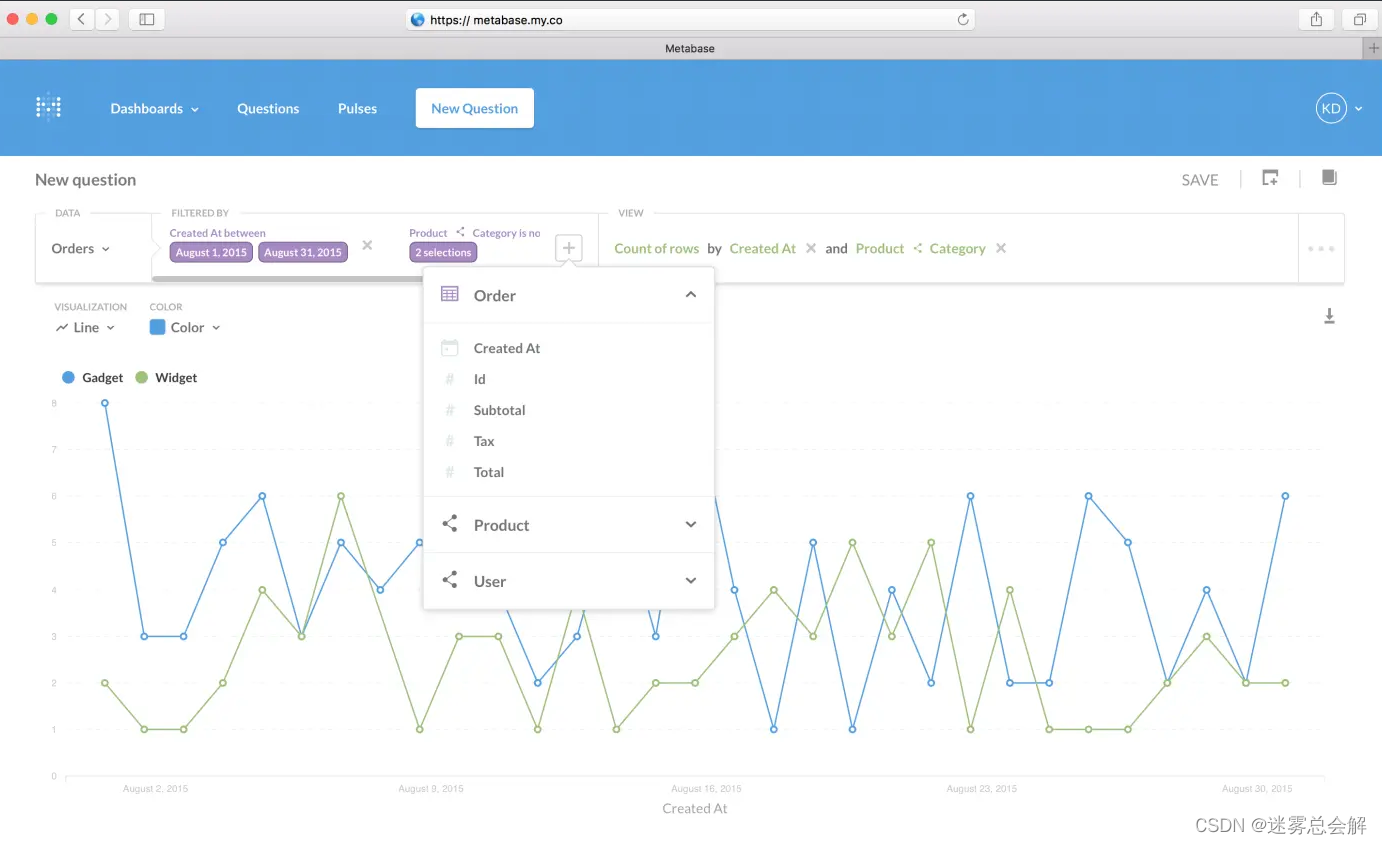Open the three-dots more options menu
This screenshot has width=1382, height=844.
coord(1321,248)
